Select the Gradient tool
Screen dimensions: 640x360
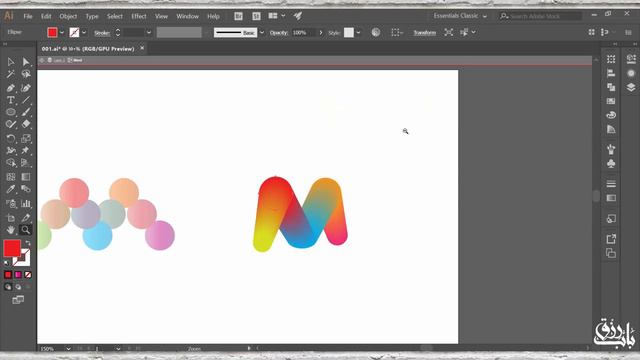tap(26, 177)
